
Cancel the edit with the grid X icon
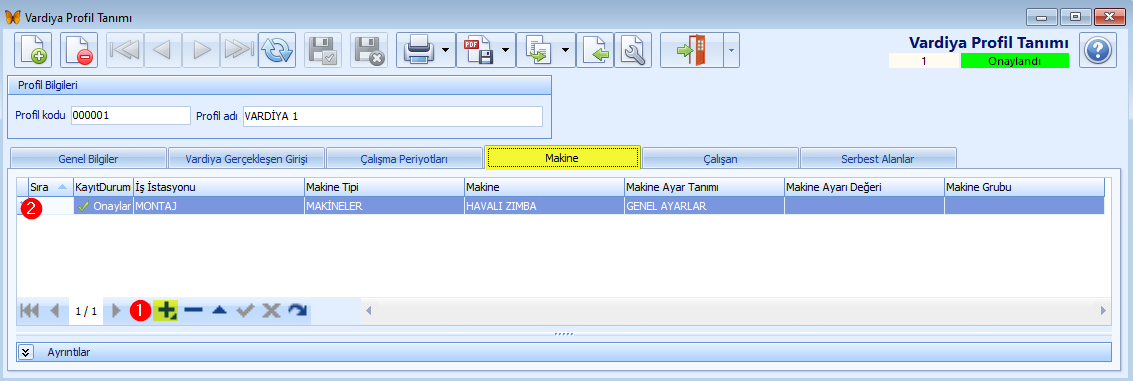coord(271,310)
